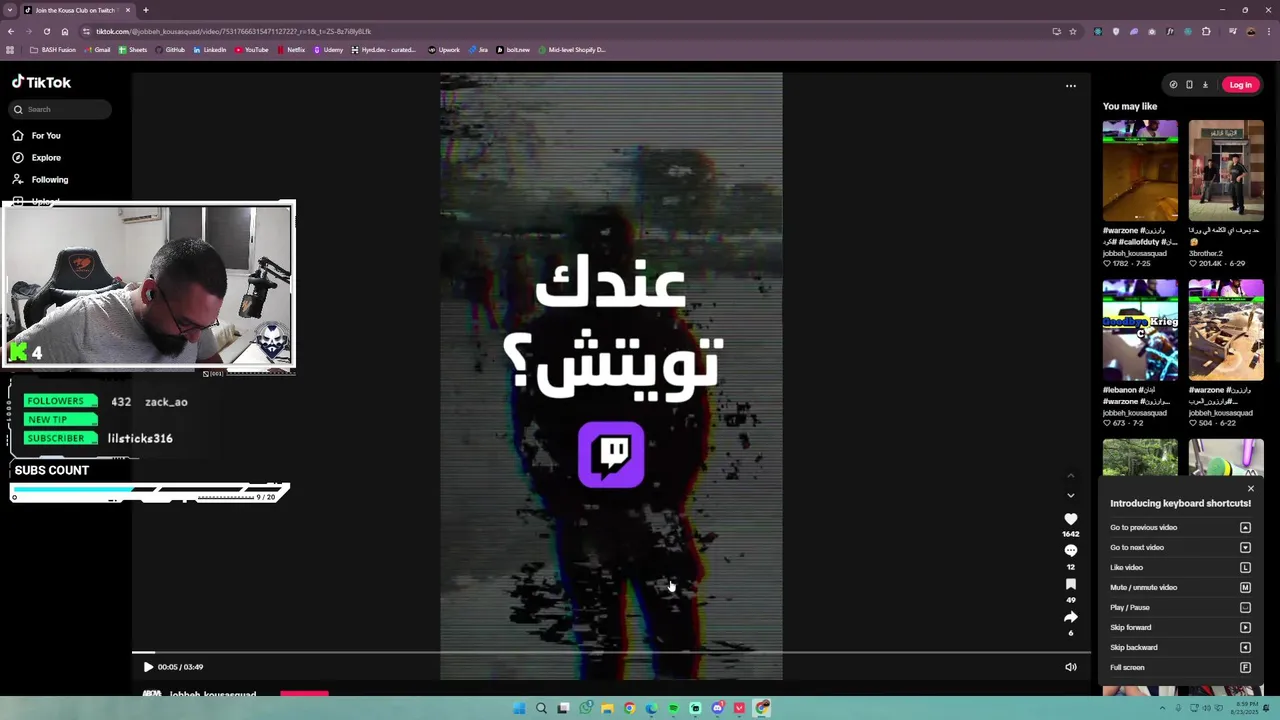Open the Chrome three-dot menu
Image resolution: width=1280 pixels, height=720 pixels.
(x=1268, y=31)
